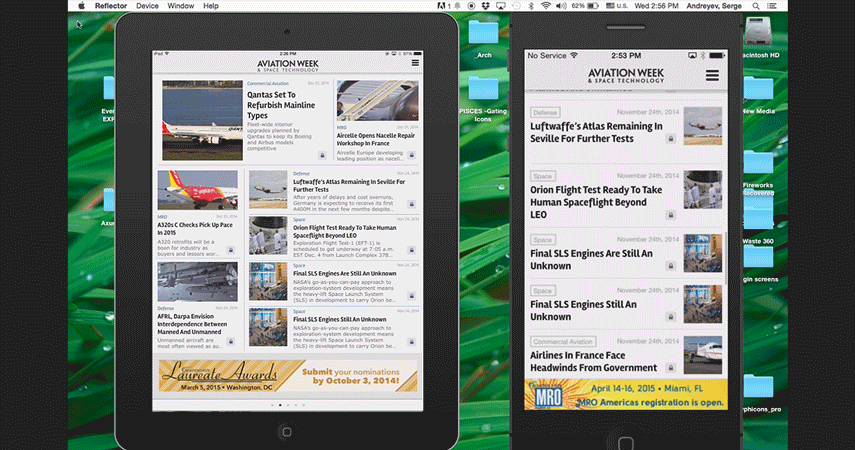This screenshot has width=855, height=450.
Task: Open iPad Final SLS Engines Are Still An Unknown
Action: 345,273
